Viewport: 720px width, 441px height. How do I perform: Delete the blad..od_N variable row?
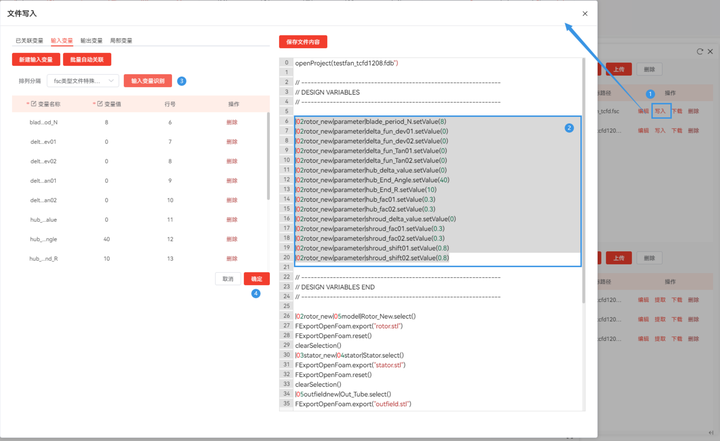(x=232, y=123)
